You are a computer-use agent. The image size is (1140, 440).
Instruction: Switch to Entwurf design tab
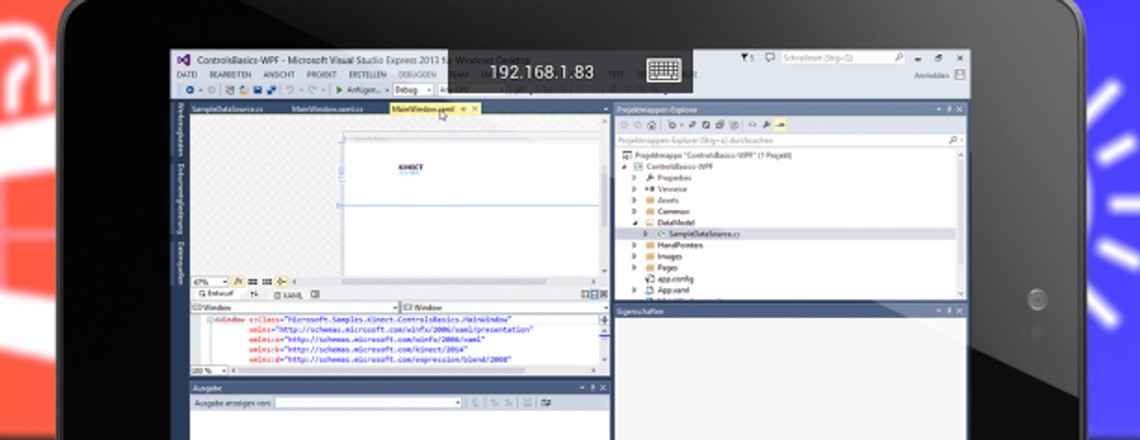click(217, 295)
